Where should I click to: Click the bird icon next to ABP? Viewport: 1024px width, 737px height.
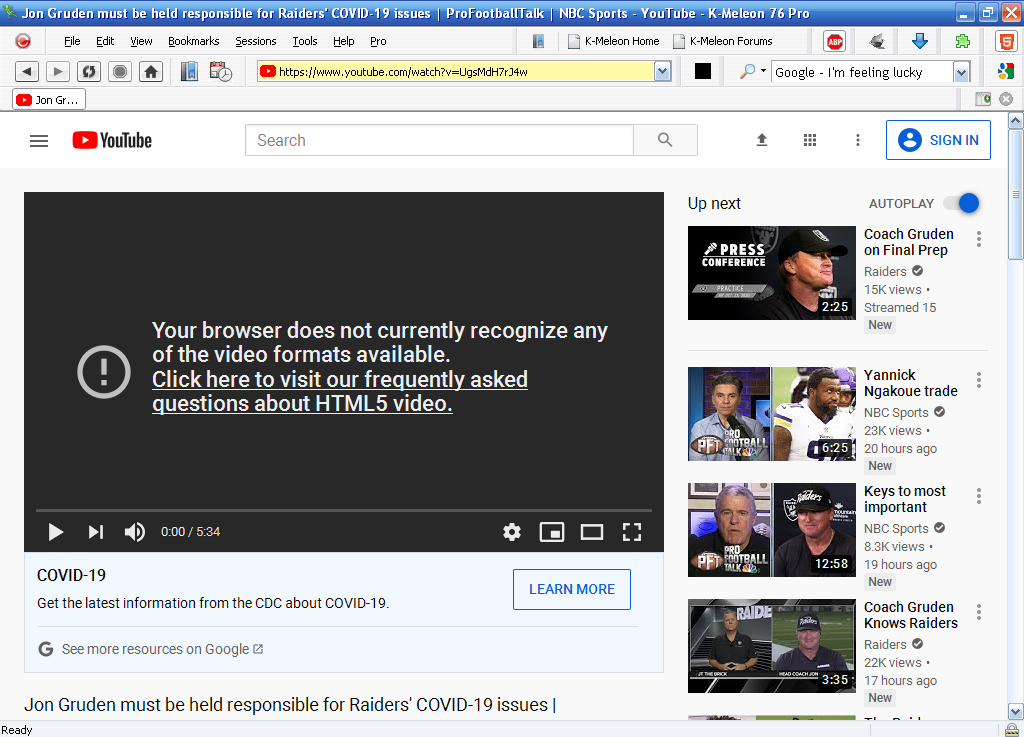click(877, 41)
